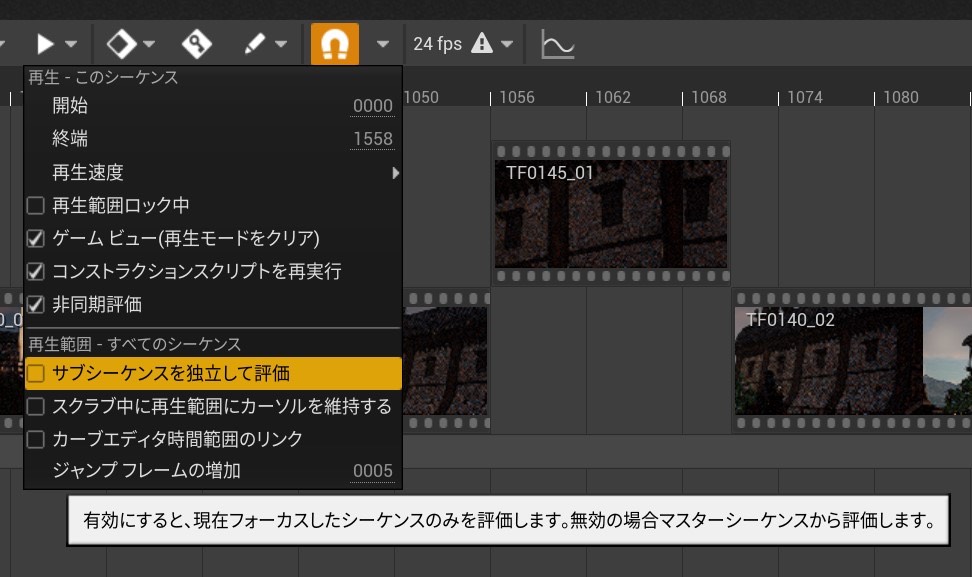Open the dropdown arrow next to the pencil icon

[281, 44]
